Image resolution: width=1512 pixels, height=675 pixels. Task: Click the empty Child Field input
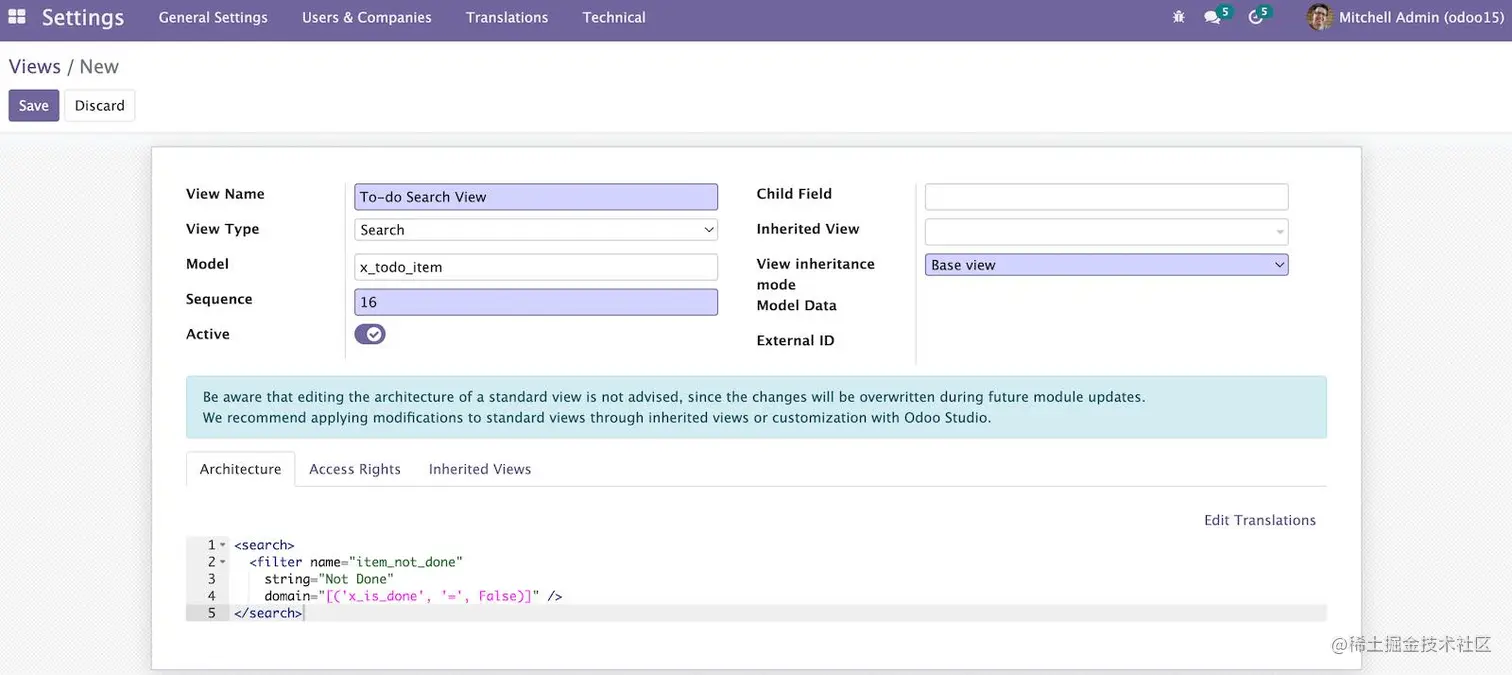point(1106,197)
